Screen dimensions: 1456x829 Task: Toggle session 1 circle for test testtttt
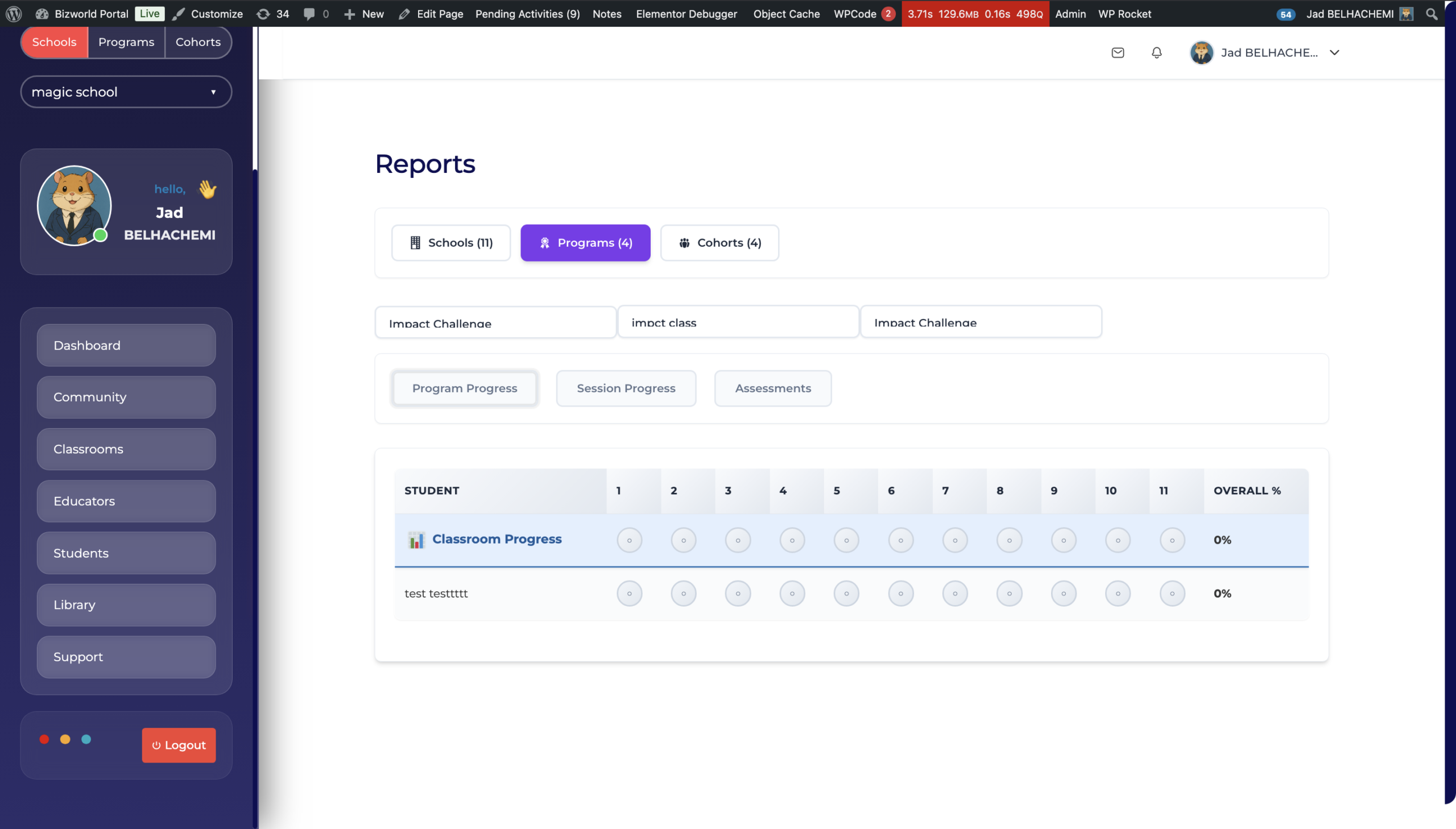pos(629,593)
